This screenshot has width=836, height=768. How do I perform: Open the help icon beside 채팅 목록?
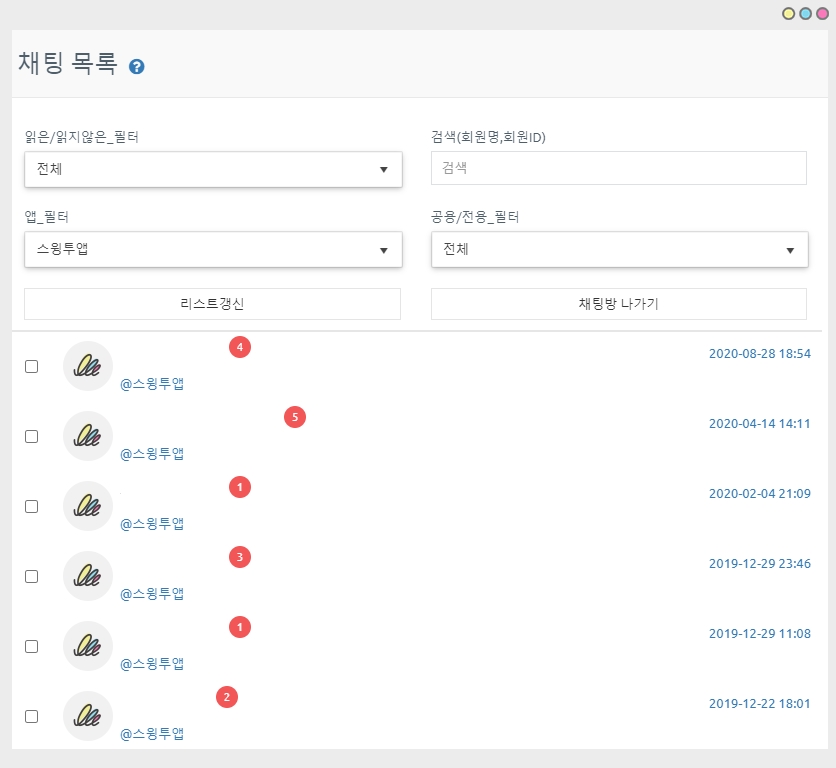pos(136,67)
